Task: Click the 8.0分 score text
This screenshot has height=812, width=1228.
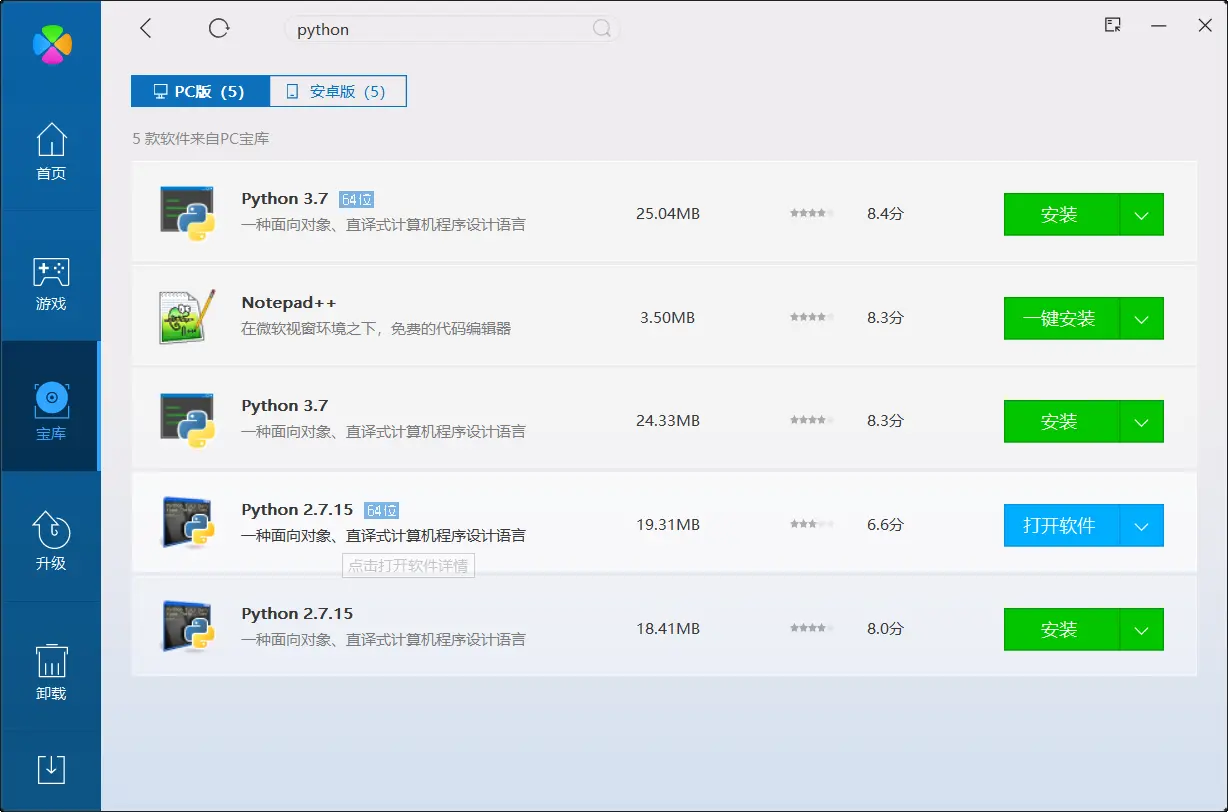Action: point(885,628)
